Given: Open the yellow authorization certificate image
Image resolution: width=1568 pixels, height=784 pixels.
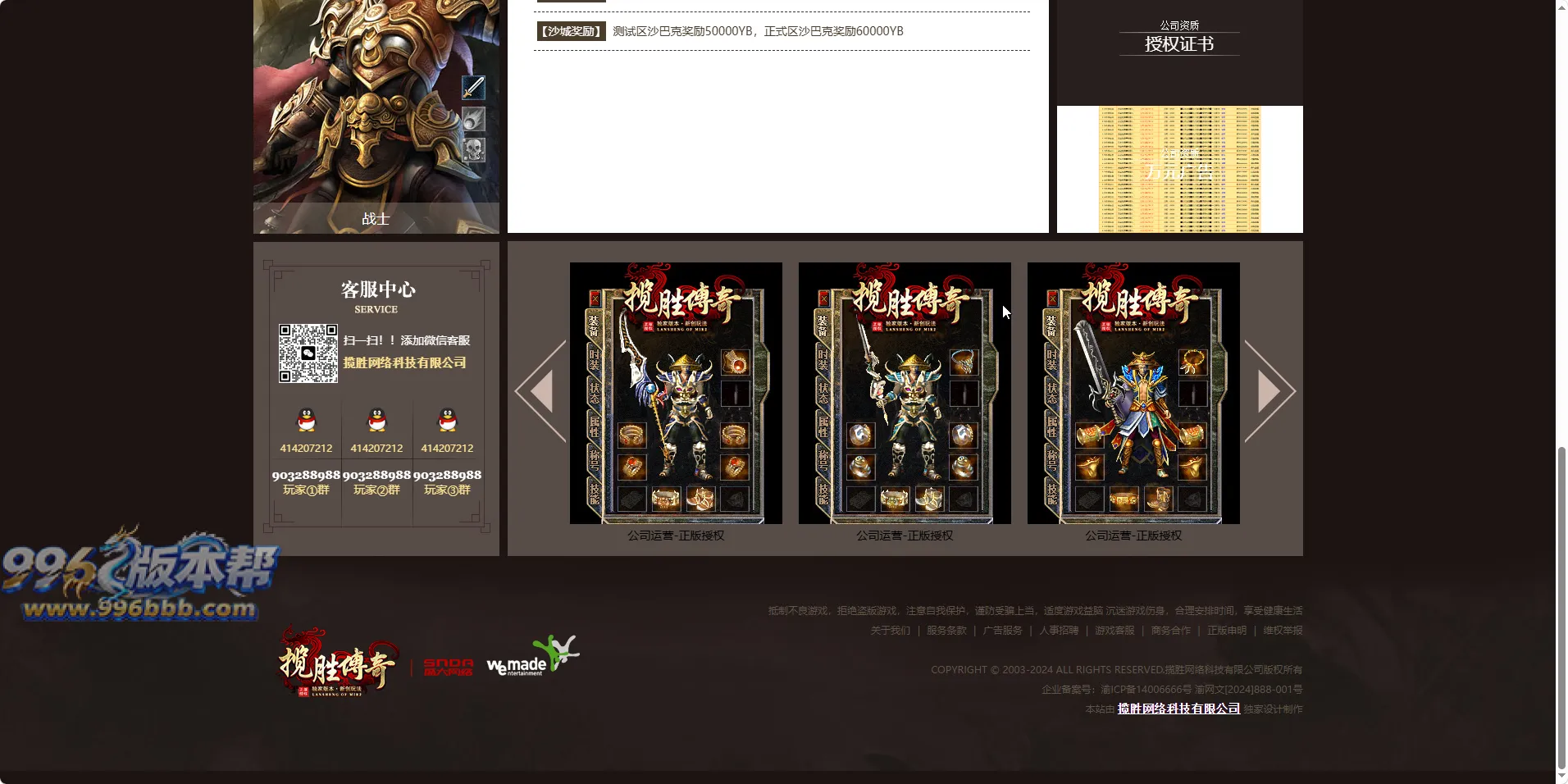Looking at the screenshot, I should [1179, 169].
